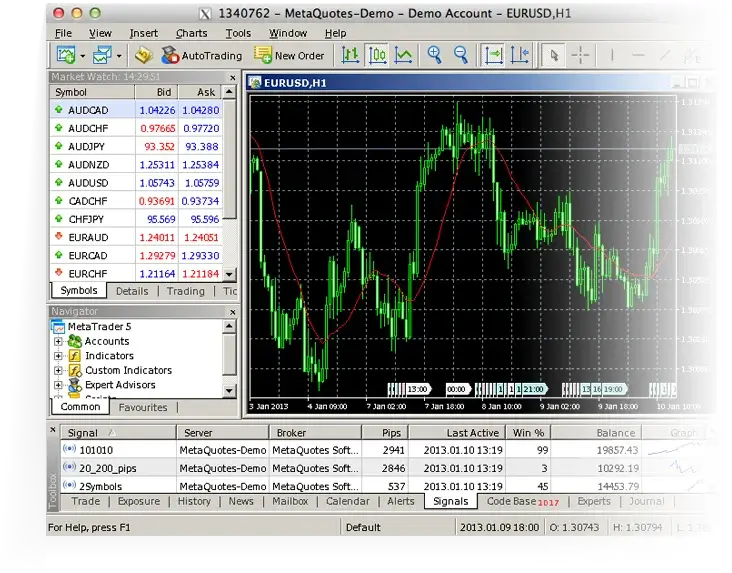The width and height of the screenshot is (732, 573).
Task: Expand the Expert Advisors tree node
Action: 59,385
